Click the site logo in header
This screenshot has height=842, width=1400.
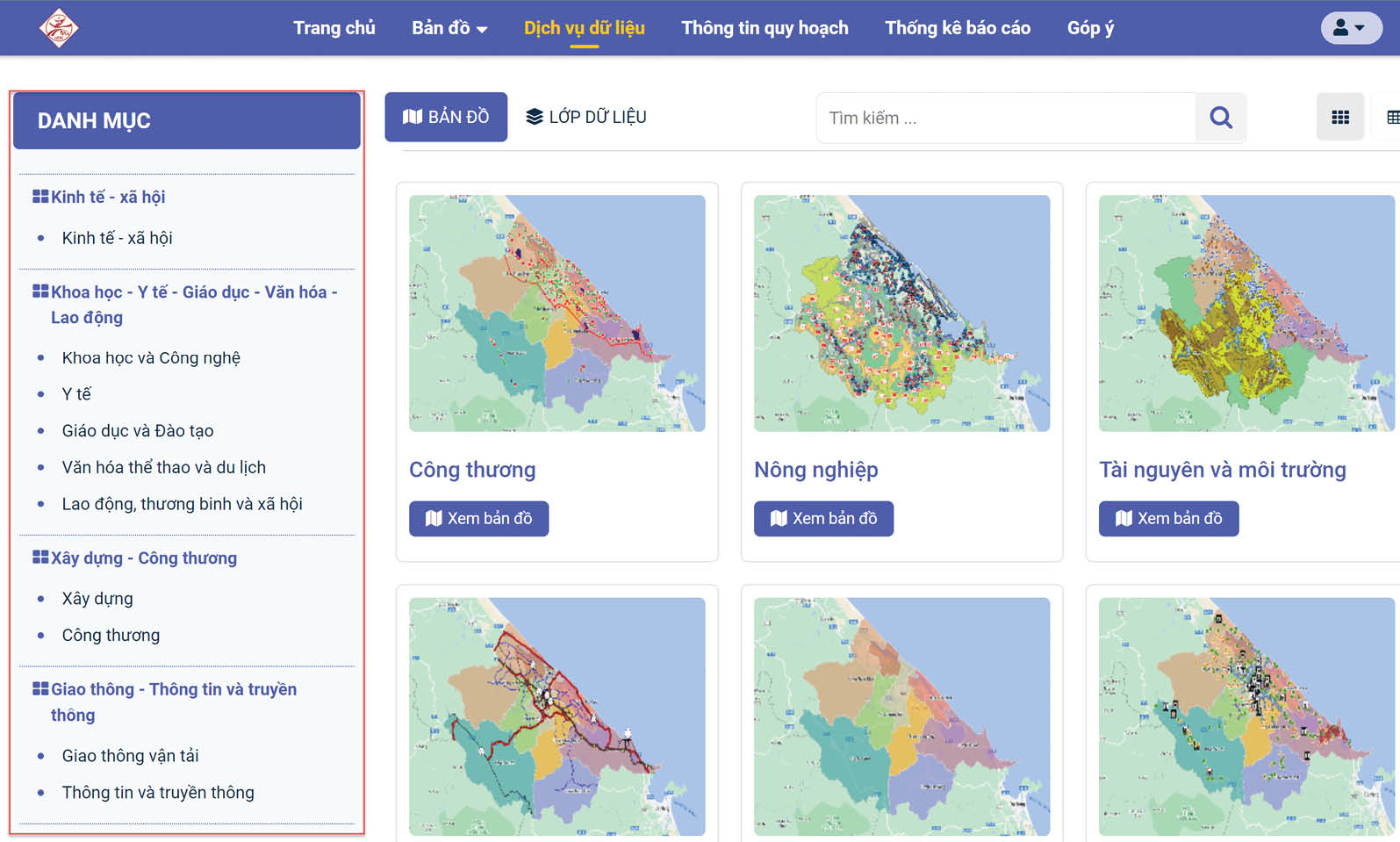click(x=59, y=28)
